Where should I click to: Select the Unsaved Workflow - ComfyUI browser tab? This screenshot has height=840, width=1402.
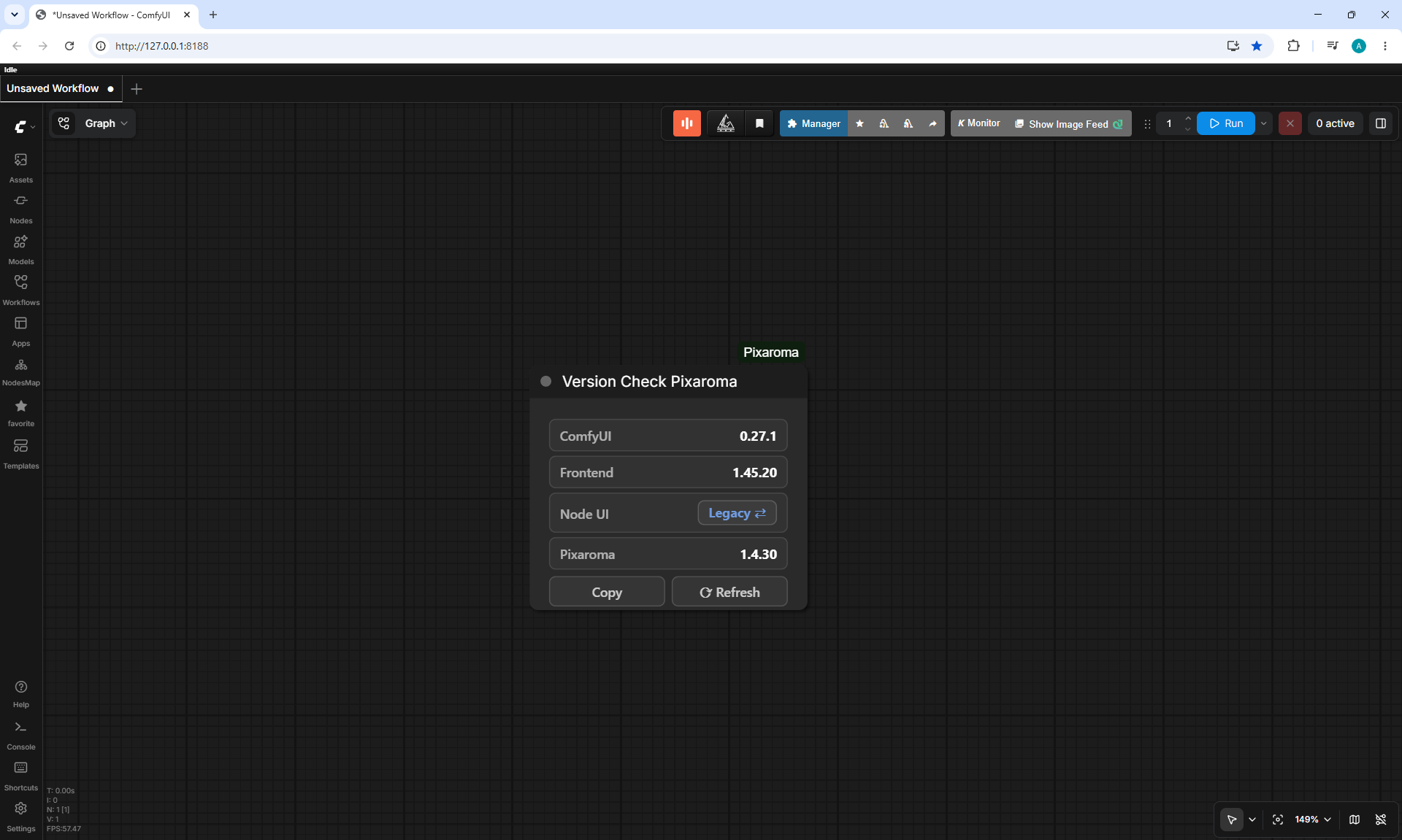click(113, 15)
